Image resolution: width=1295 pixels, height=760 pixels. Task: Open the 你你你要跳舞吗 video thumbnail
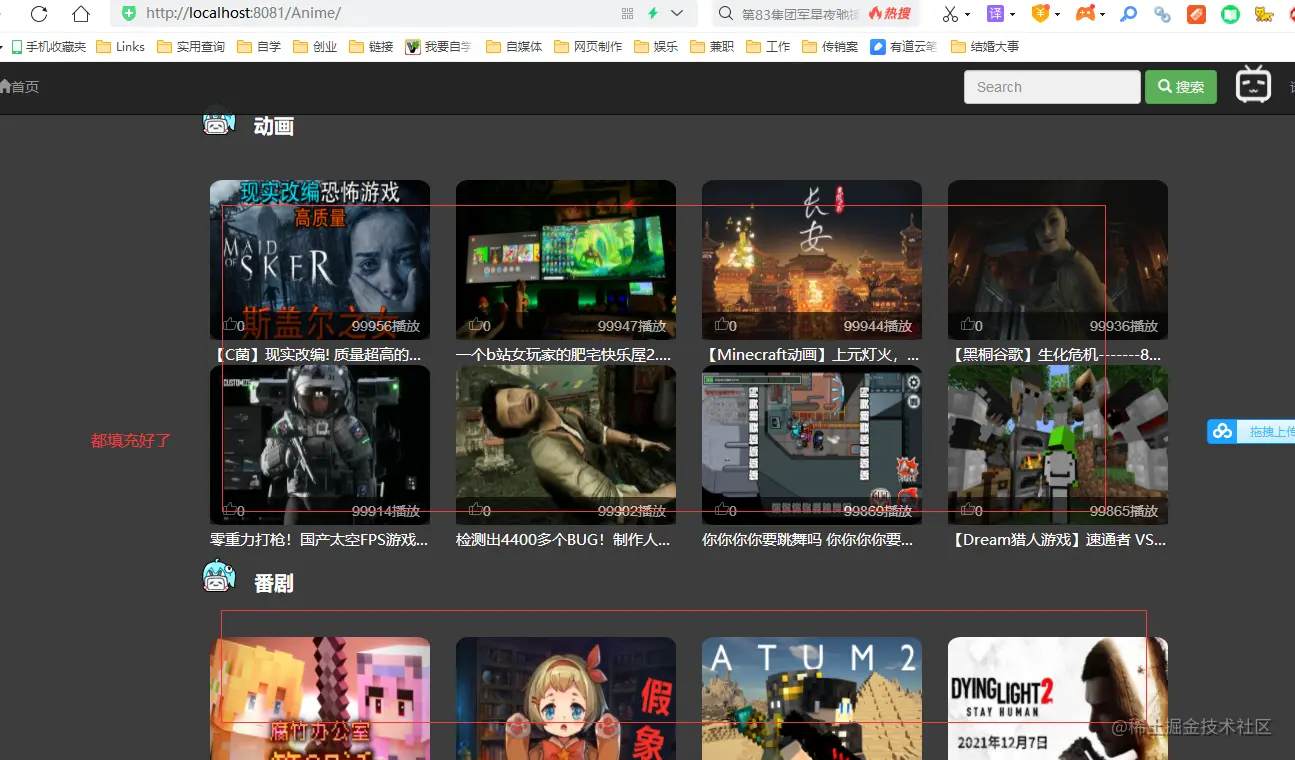click(x=812, y=445)
